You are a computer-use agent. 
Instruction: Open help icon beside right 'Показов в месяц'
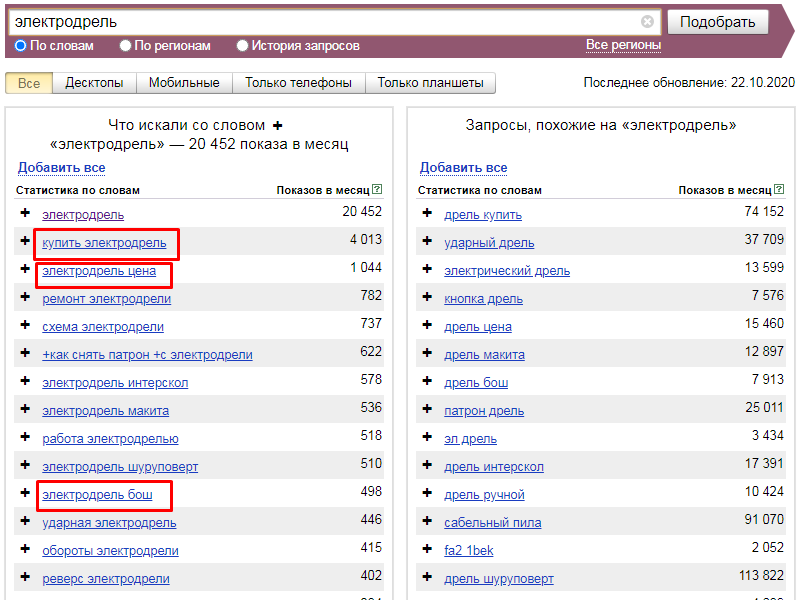pyautogui.click(x=778, y=189)
